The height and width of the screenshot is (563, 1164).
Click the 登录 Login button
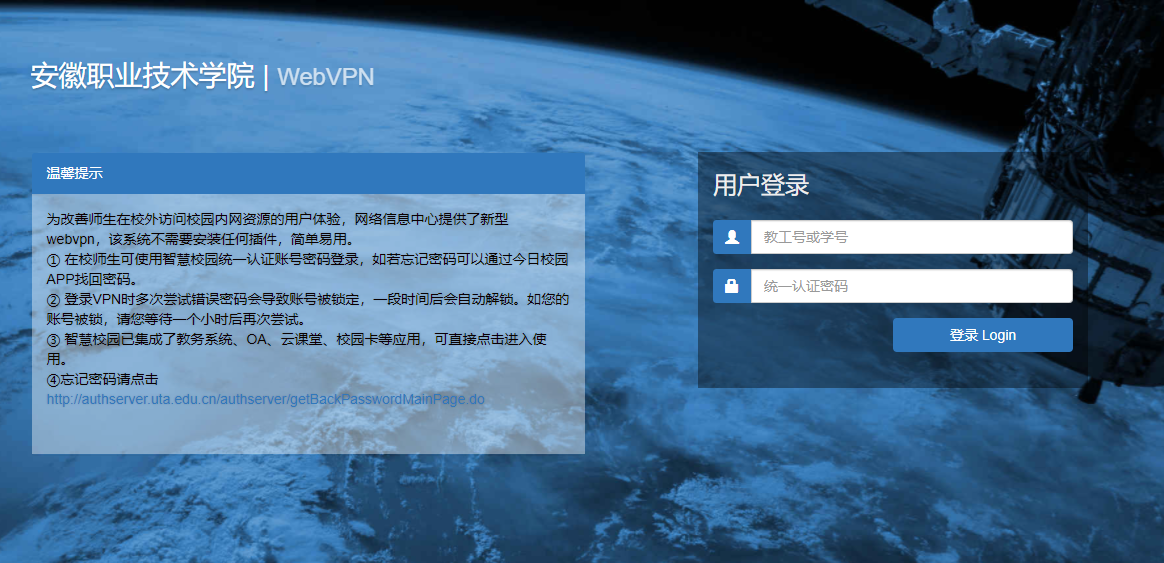[x=983, y=335]
